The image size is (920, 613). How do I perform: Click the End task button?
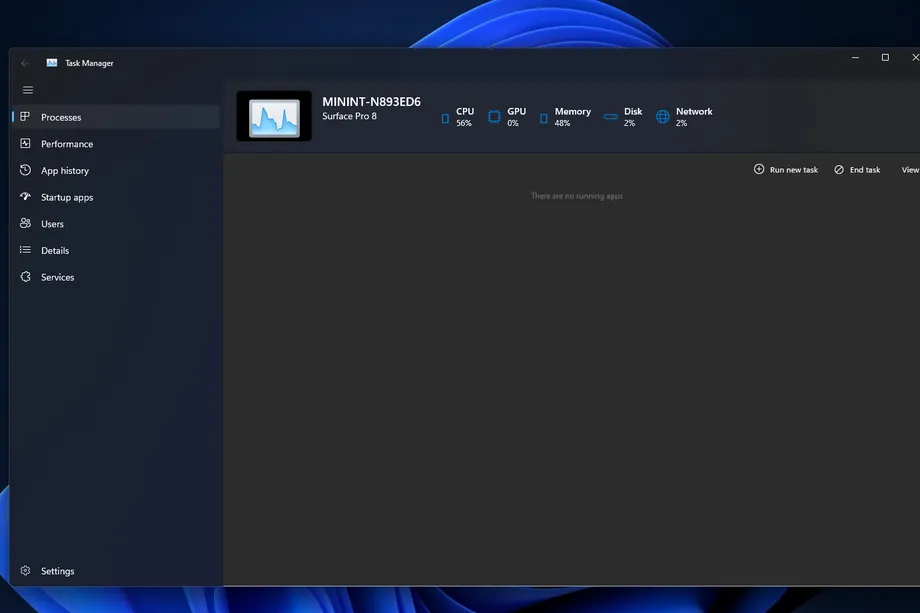[857, 169]
